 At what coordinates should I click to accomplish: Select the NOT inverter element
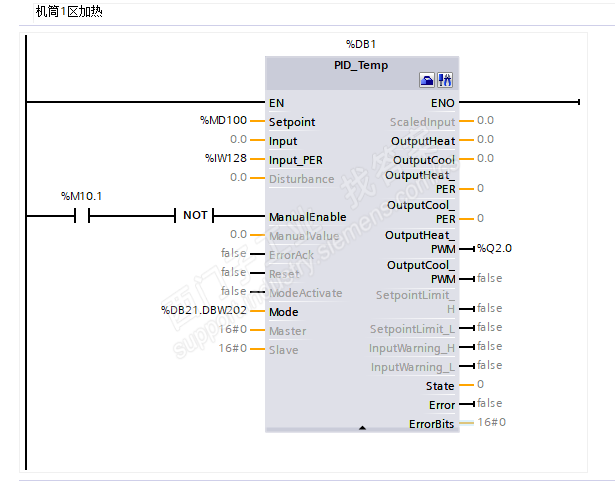(x=195, y=215)
